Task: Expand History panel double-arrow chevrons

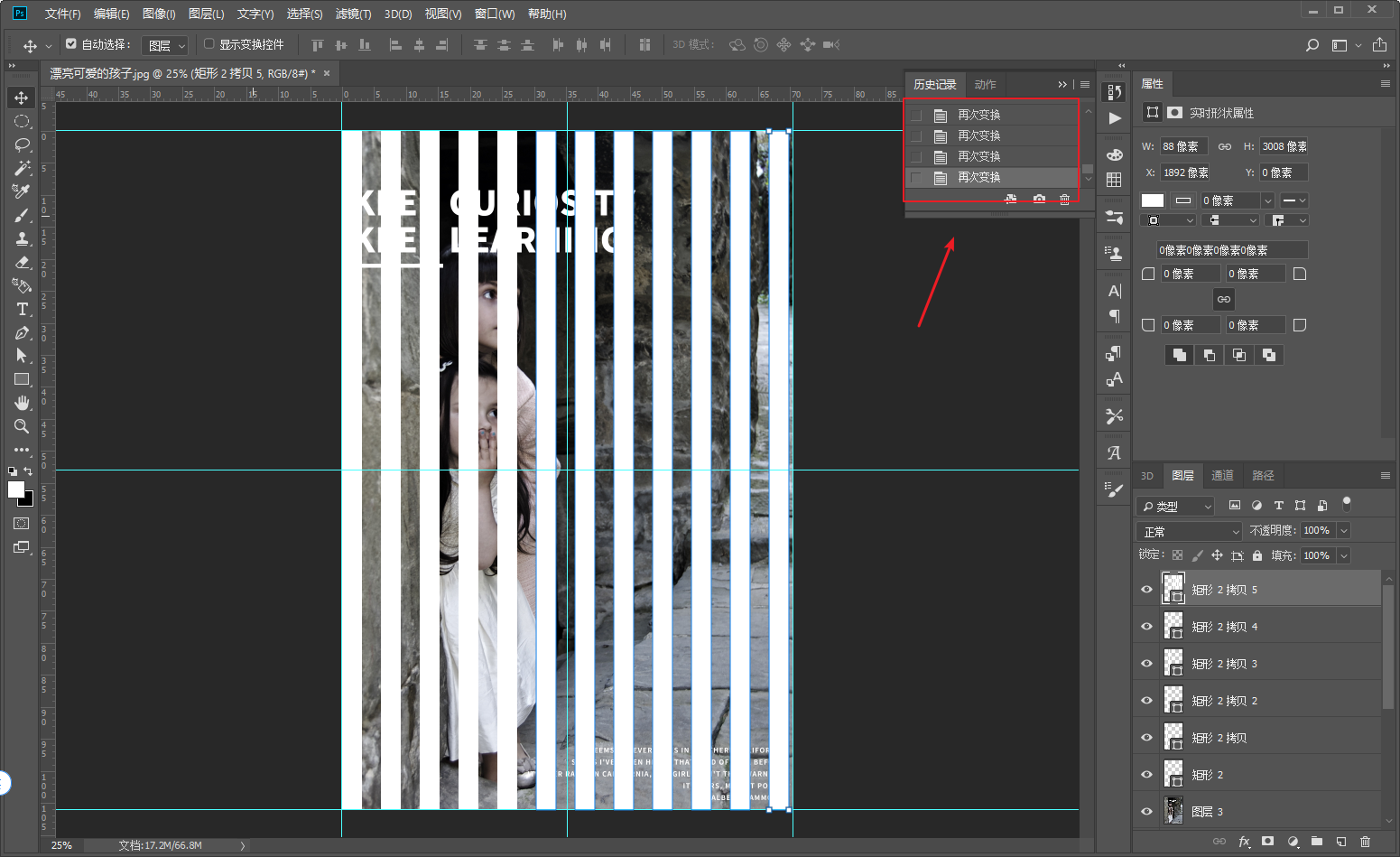Action: pyautogui.click(x=1062, y=85)
